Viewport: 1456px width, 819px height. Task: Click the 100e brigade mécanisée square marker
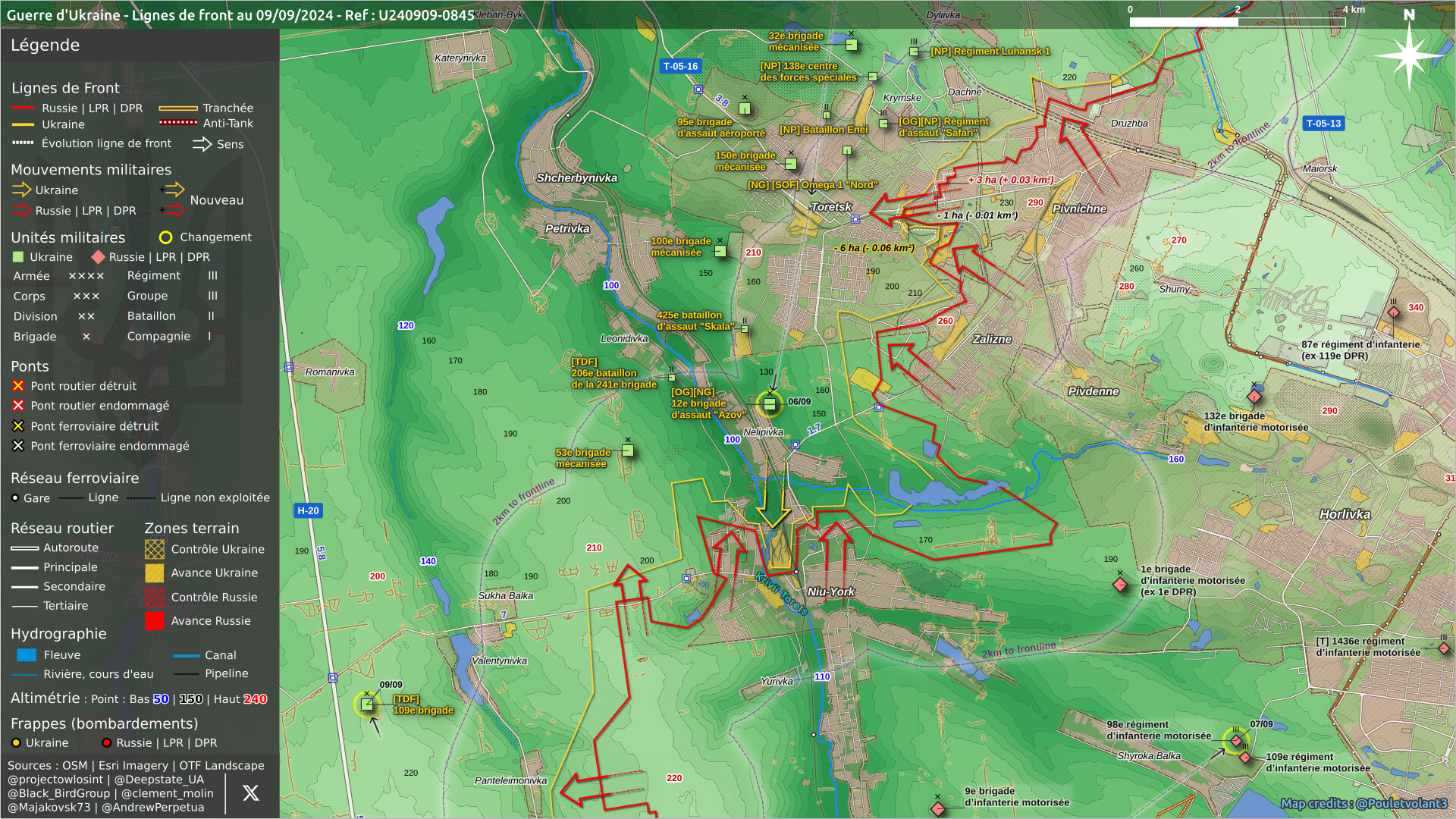(x=720, y=251)
